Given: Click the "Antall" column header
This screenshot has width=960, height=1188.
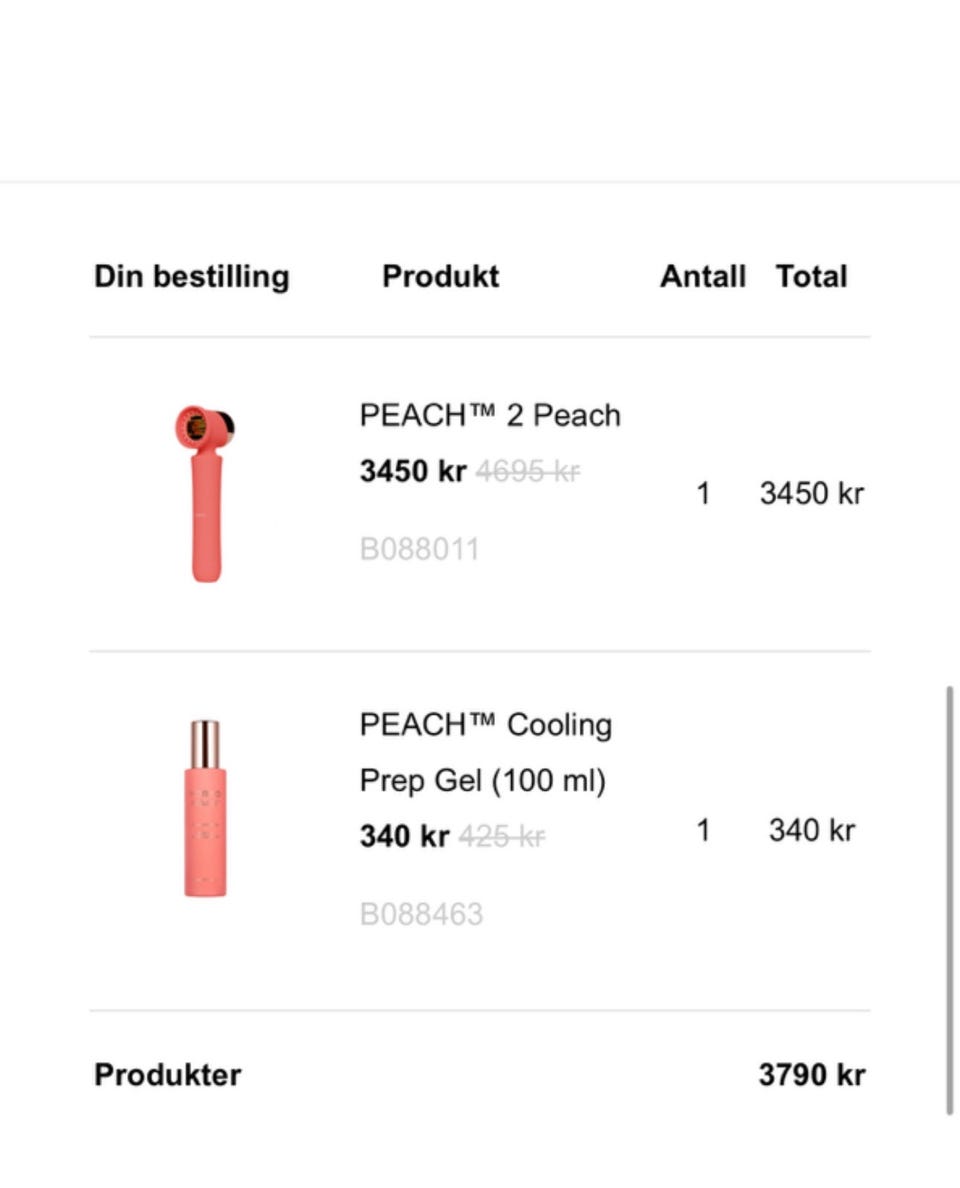Looking at the screenshot, I should point(703,277).
